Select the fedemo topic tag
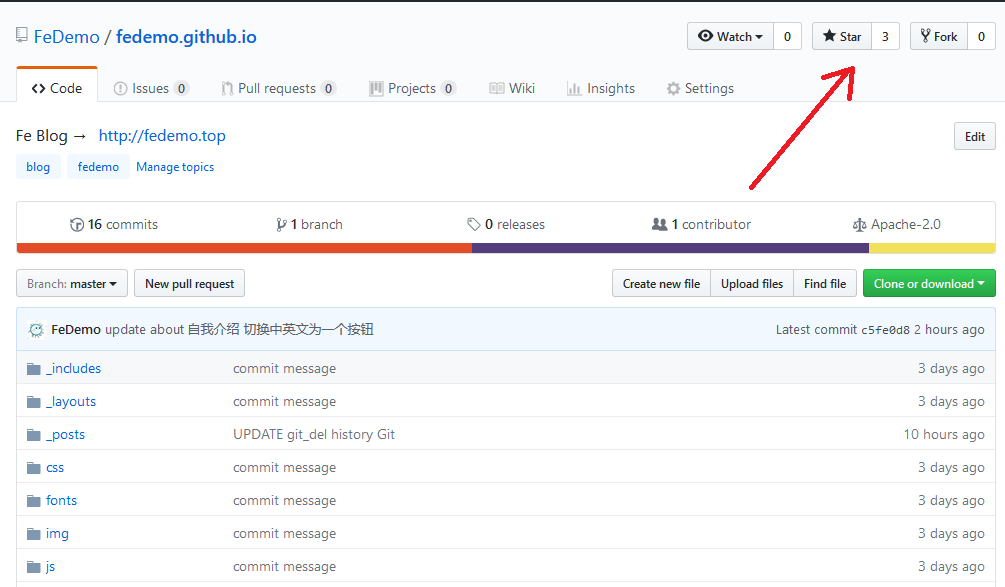The width and height of the screenshot is (1005, 587). tap(98, 167)
